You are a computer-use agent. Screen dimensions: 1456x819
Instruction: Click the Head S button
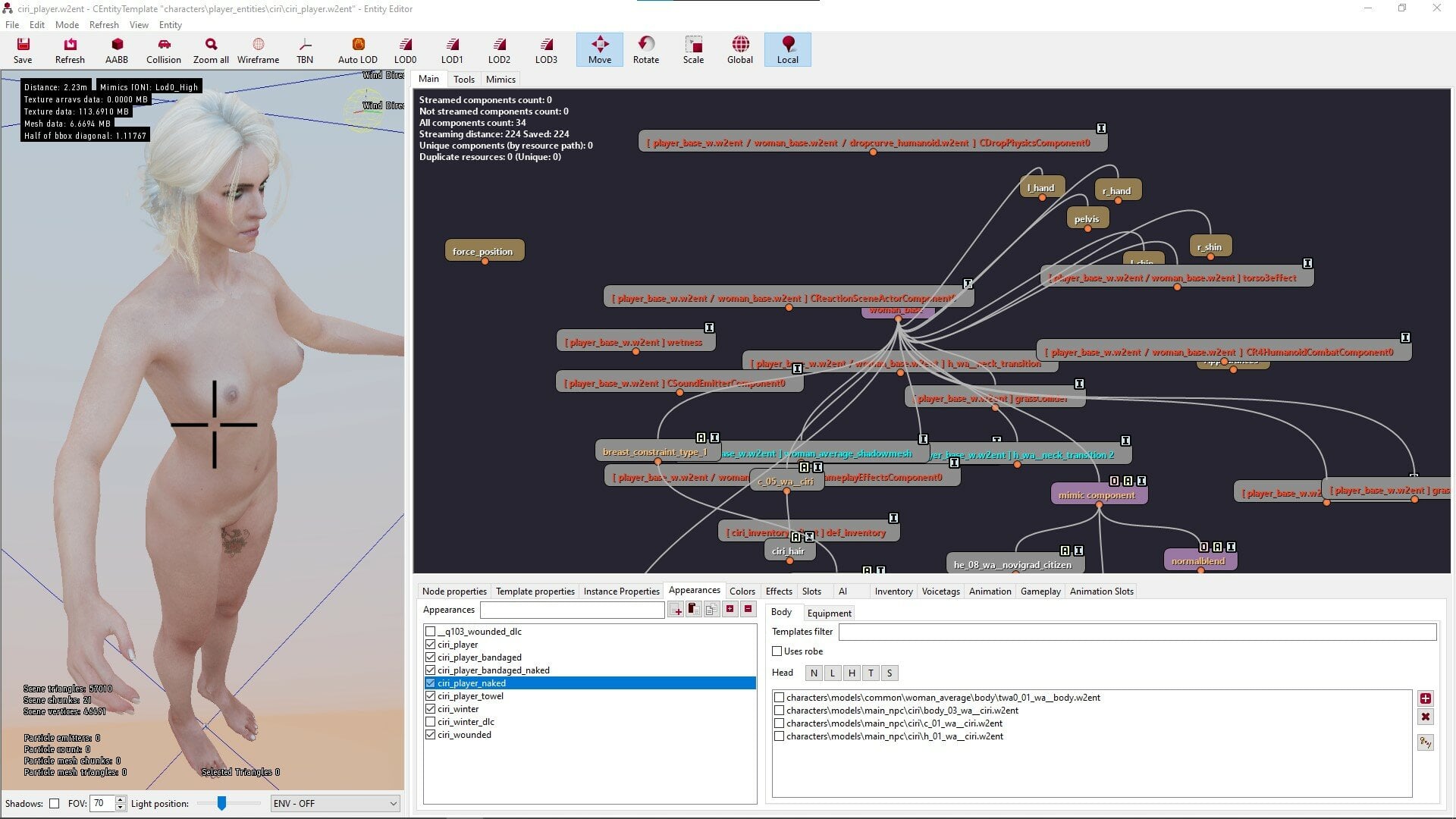tap(890, 673)
